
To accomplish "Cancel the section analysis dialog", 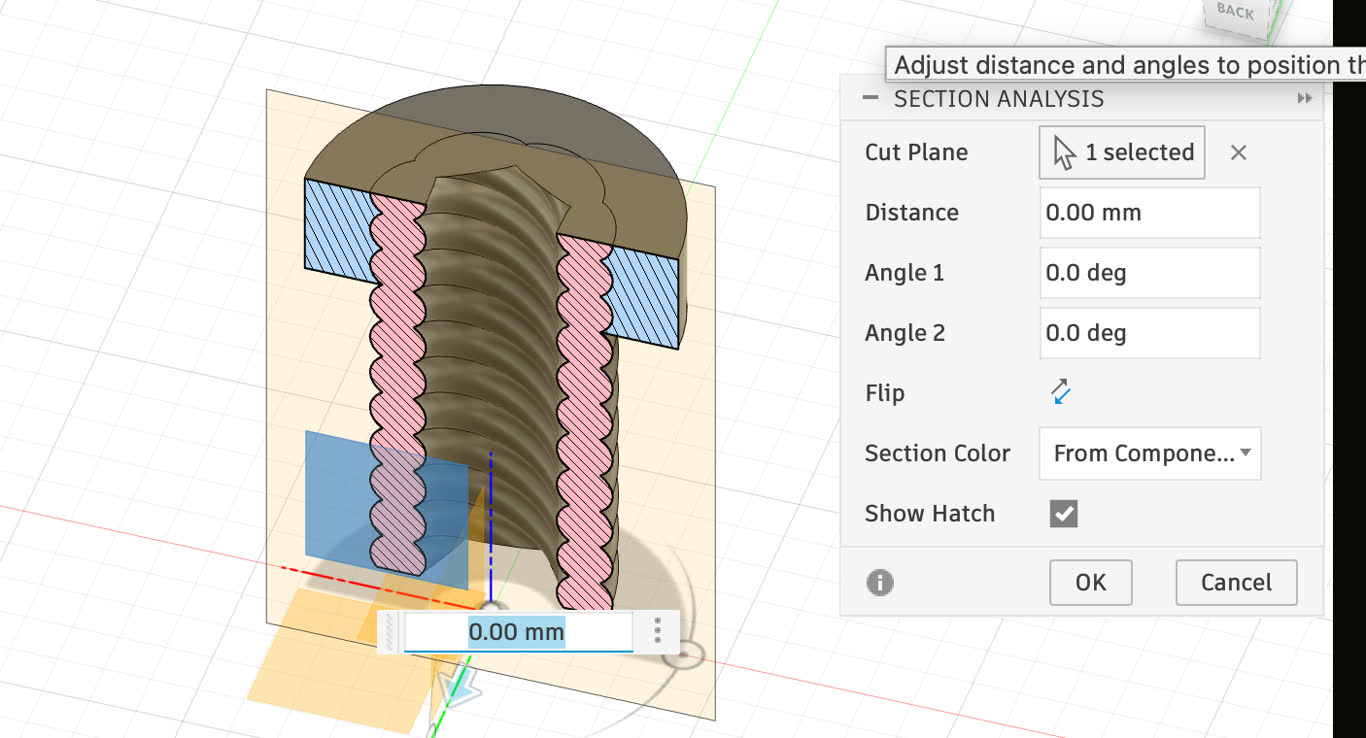I will pos(1236,582).
